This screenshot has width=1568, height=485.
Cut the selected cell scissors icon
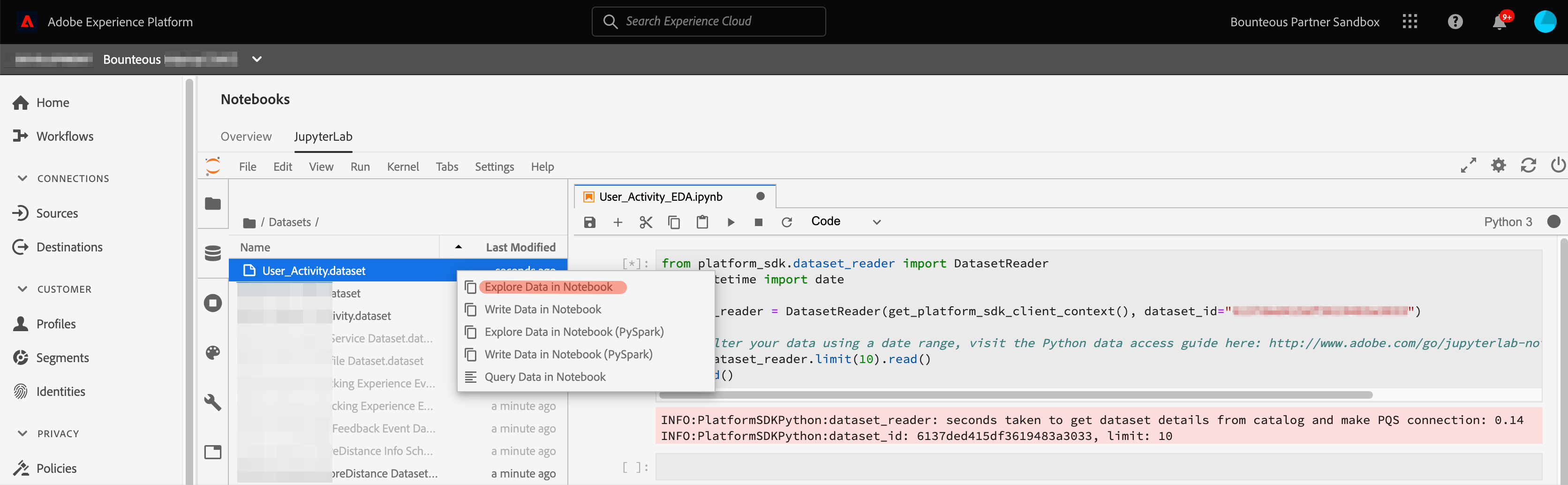[646, 223]
